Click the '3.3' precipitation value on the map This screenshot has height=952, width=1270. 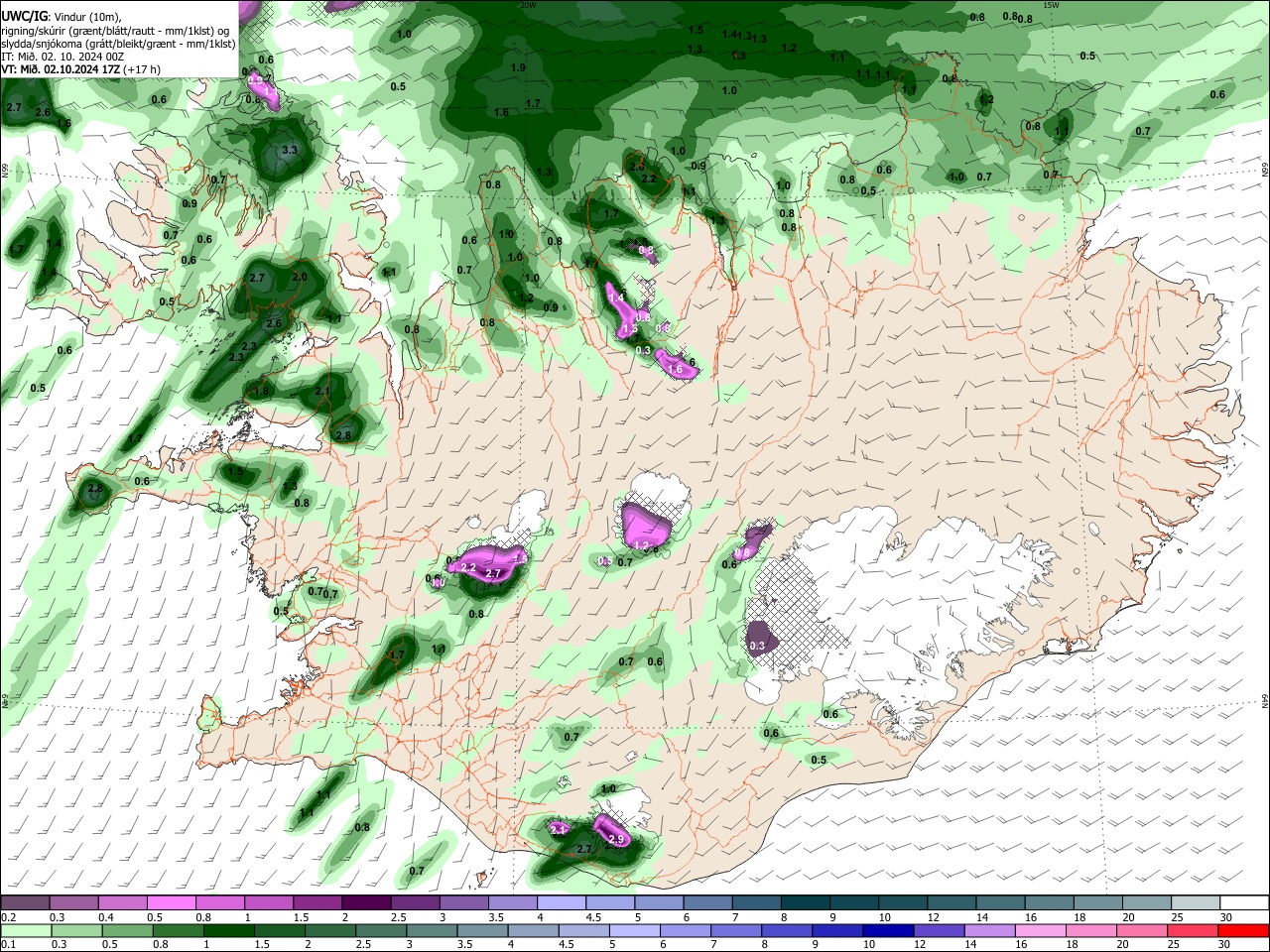(x=290, y=151)
